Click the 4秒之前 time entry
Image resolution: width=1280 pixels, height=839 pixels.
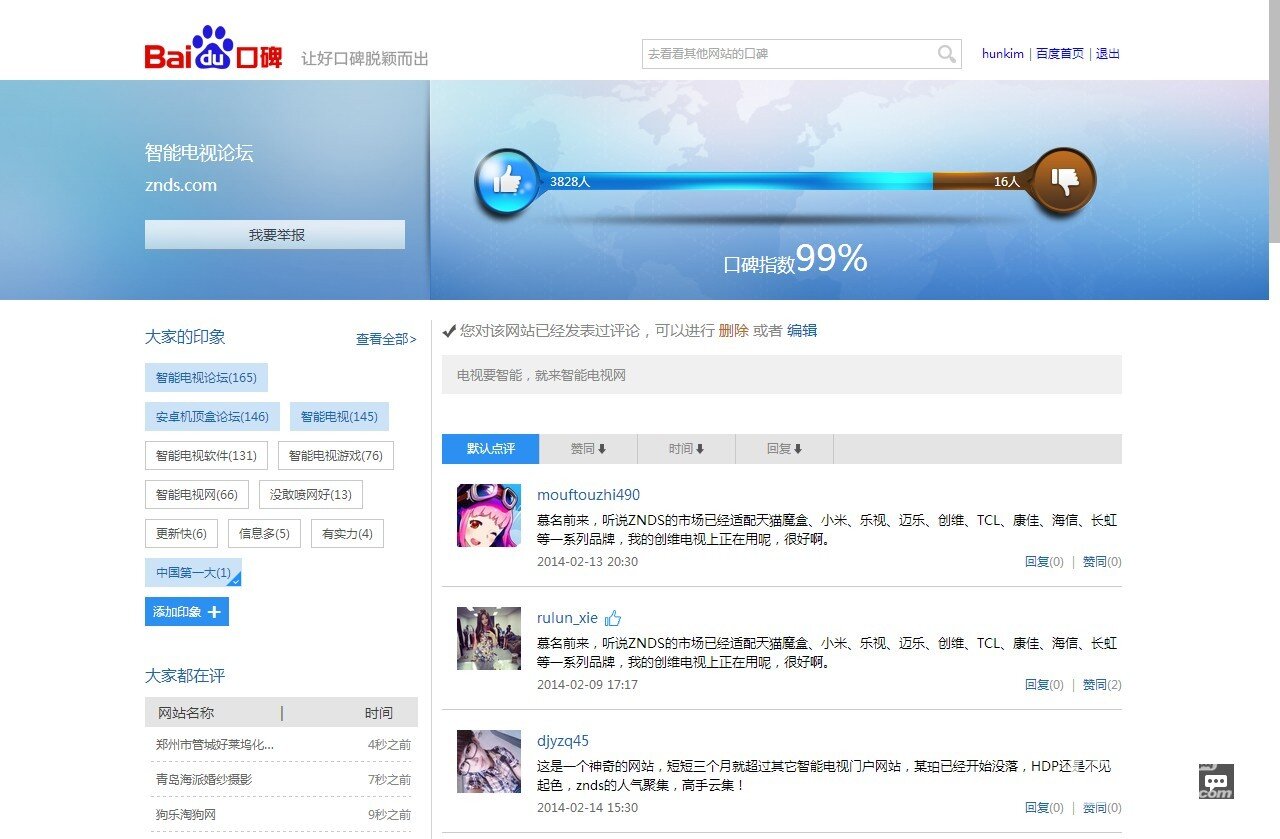pos(389,745)
